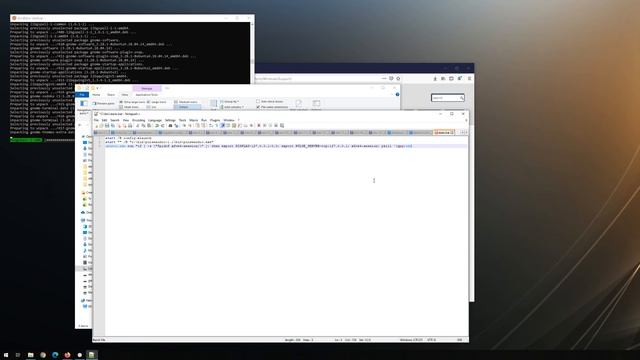Switch to Home tab in File Explorer
The image size is (640, 360).
click(x=96, y=95)
